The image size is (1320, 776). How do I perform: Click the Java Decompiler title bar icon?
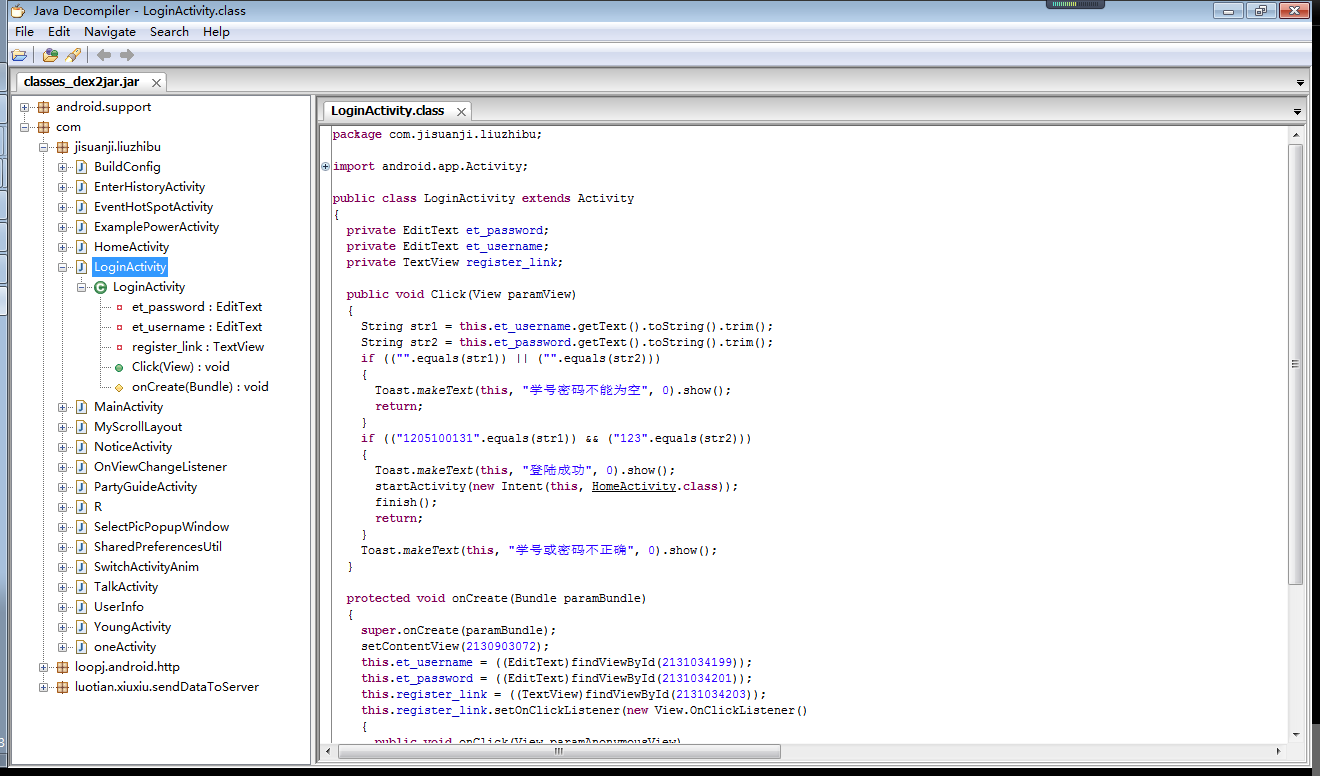(x=17, y=11)
